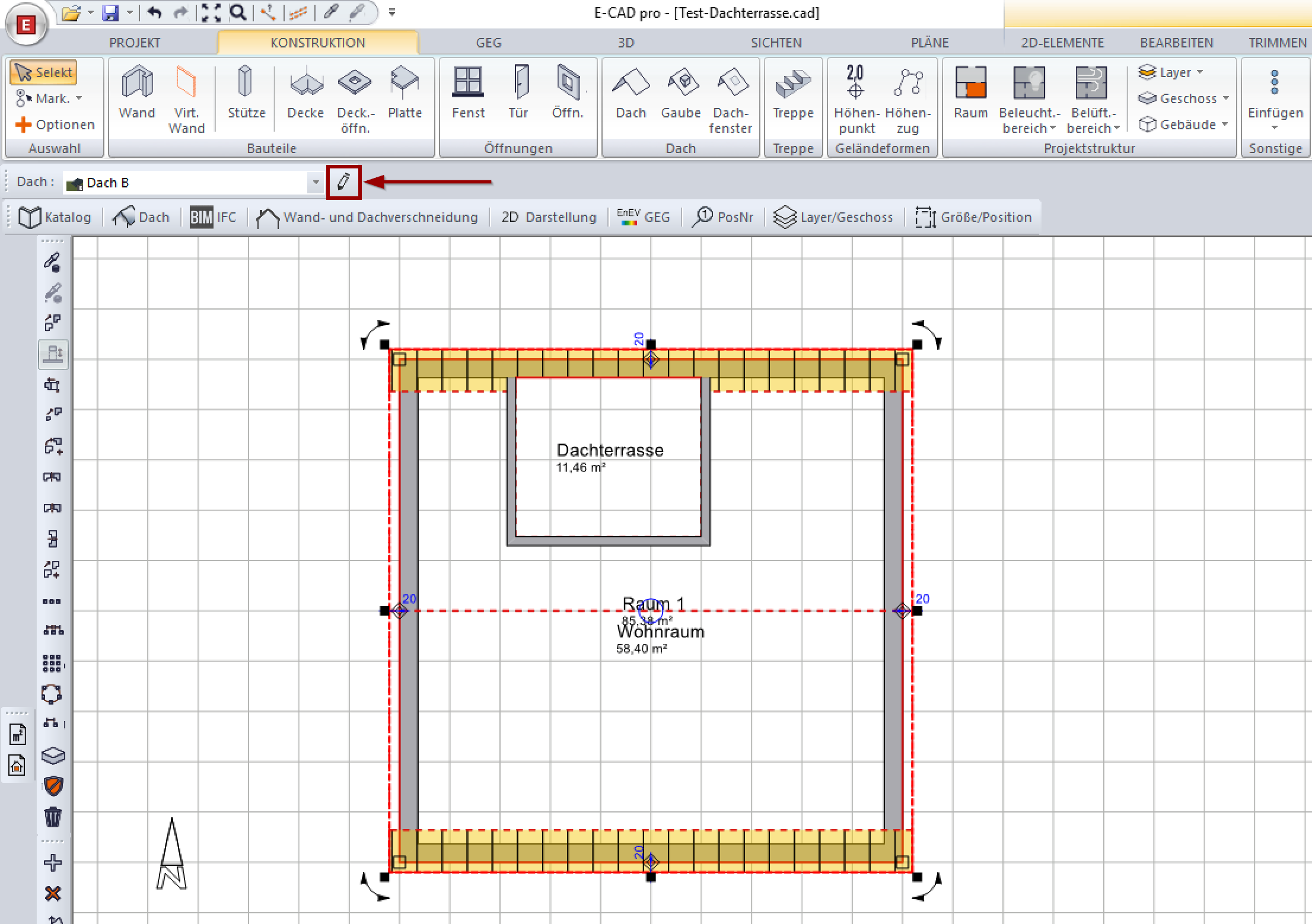Image resolution: width=1312 pixels, height=924 pixels.
Task: Click the orange shield icon in sidebar
Action: pos(53,786)
